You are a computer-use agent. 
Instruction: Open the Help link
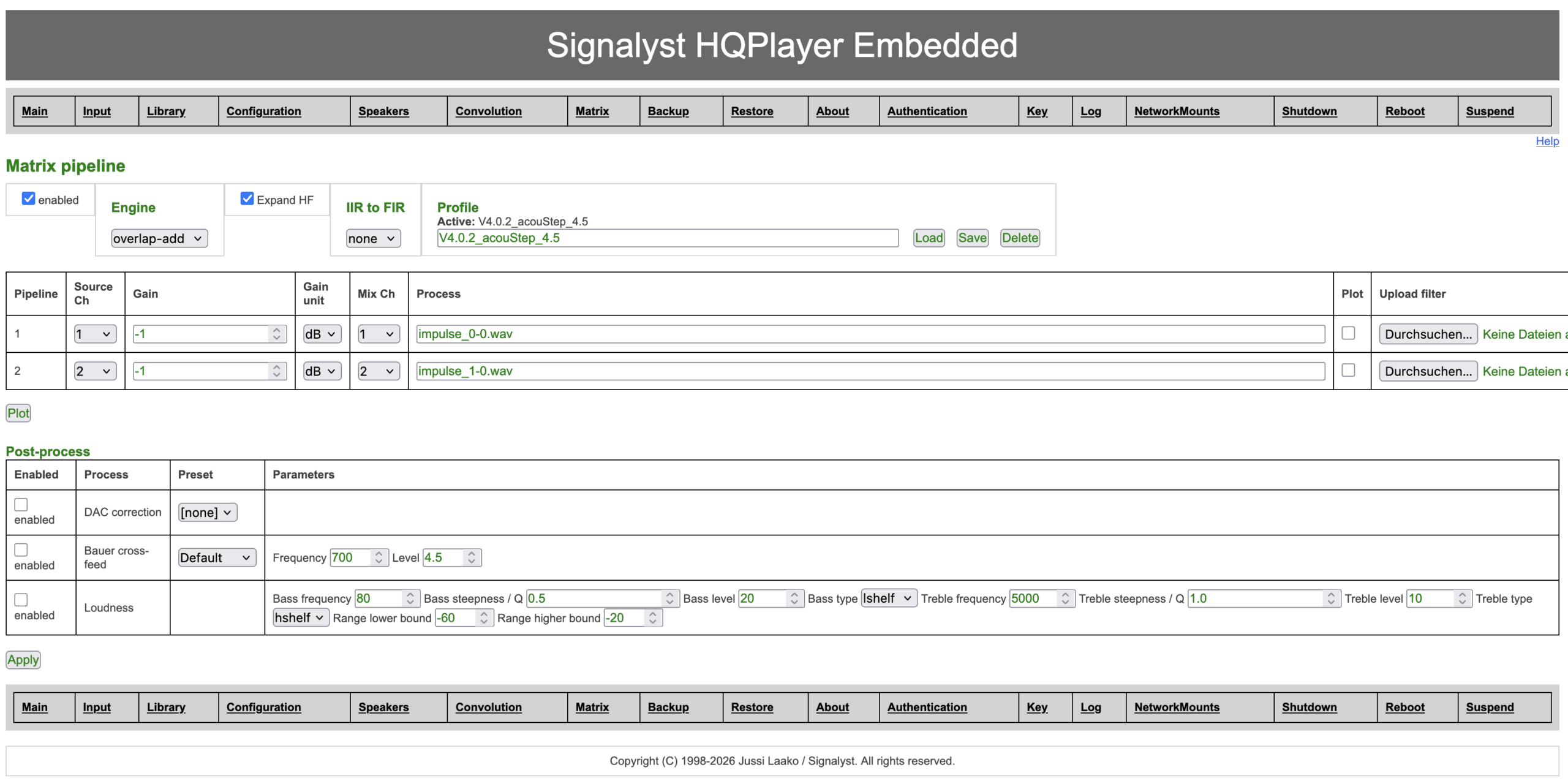[x=1547, y=141]
